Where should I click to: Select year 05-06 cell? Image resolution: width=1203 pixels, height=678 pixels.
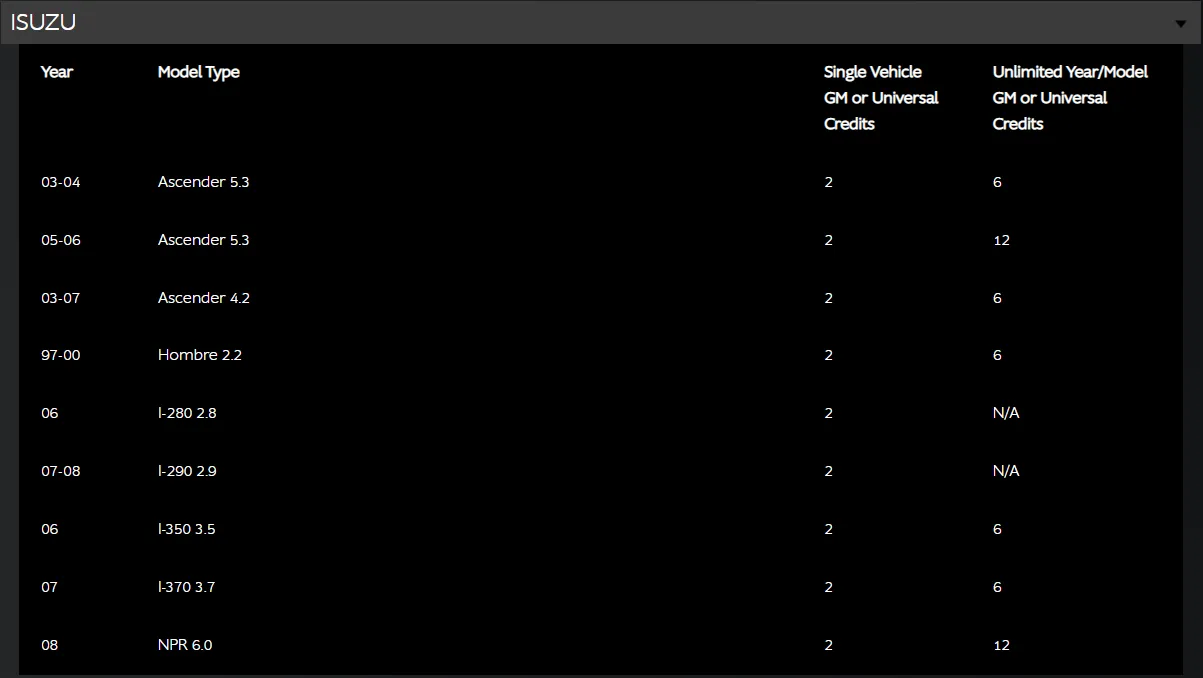click(61, 240)
